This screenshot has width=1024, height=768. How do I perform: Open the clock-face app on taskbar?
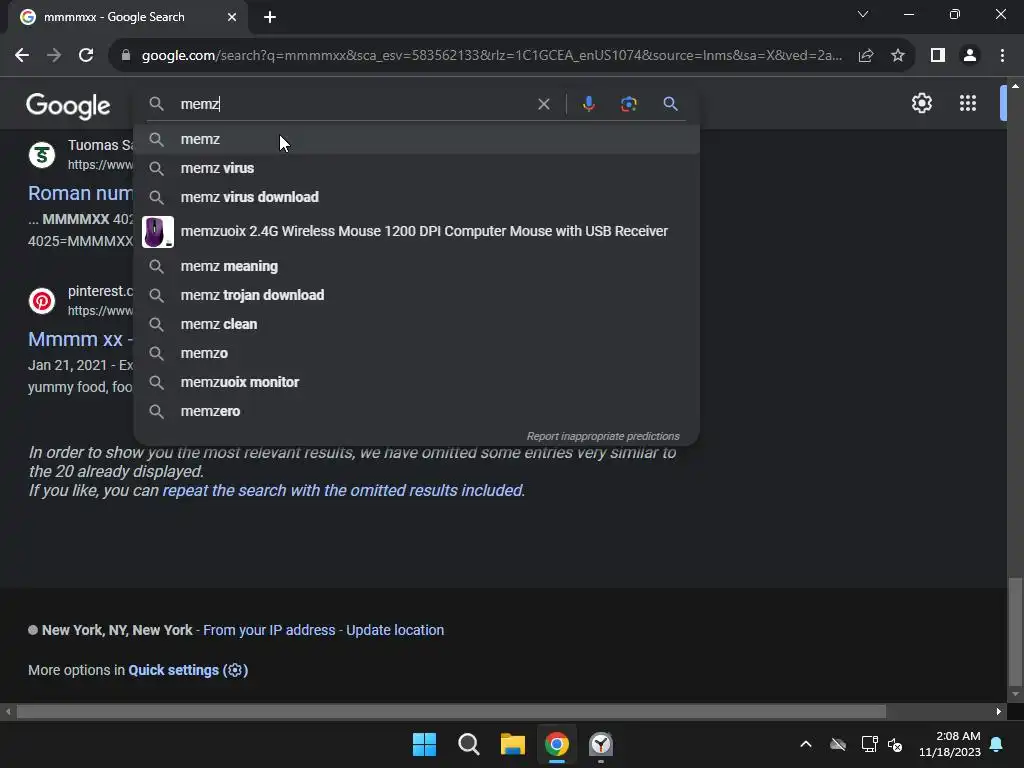click(x=601, y=744)
